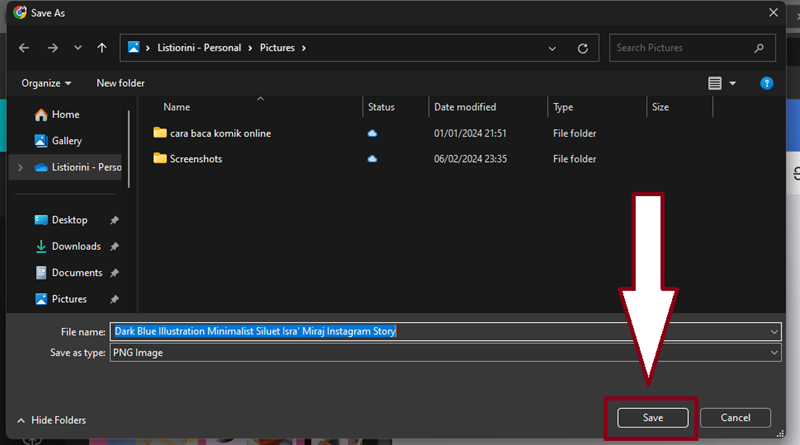The image size is (800, 445).
Task: Go up one folder level
Action: tap(101, 48)
